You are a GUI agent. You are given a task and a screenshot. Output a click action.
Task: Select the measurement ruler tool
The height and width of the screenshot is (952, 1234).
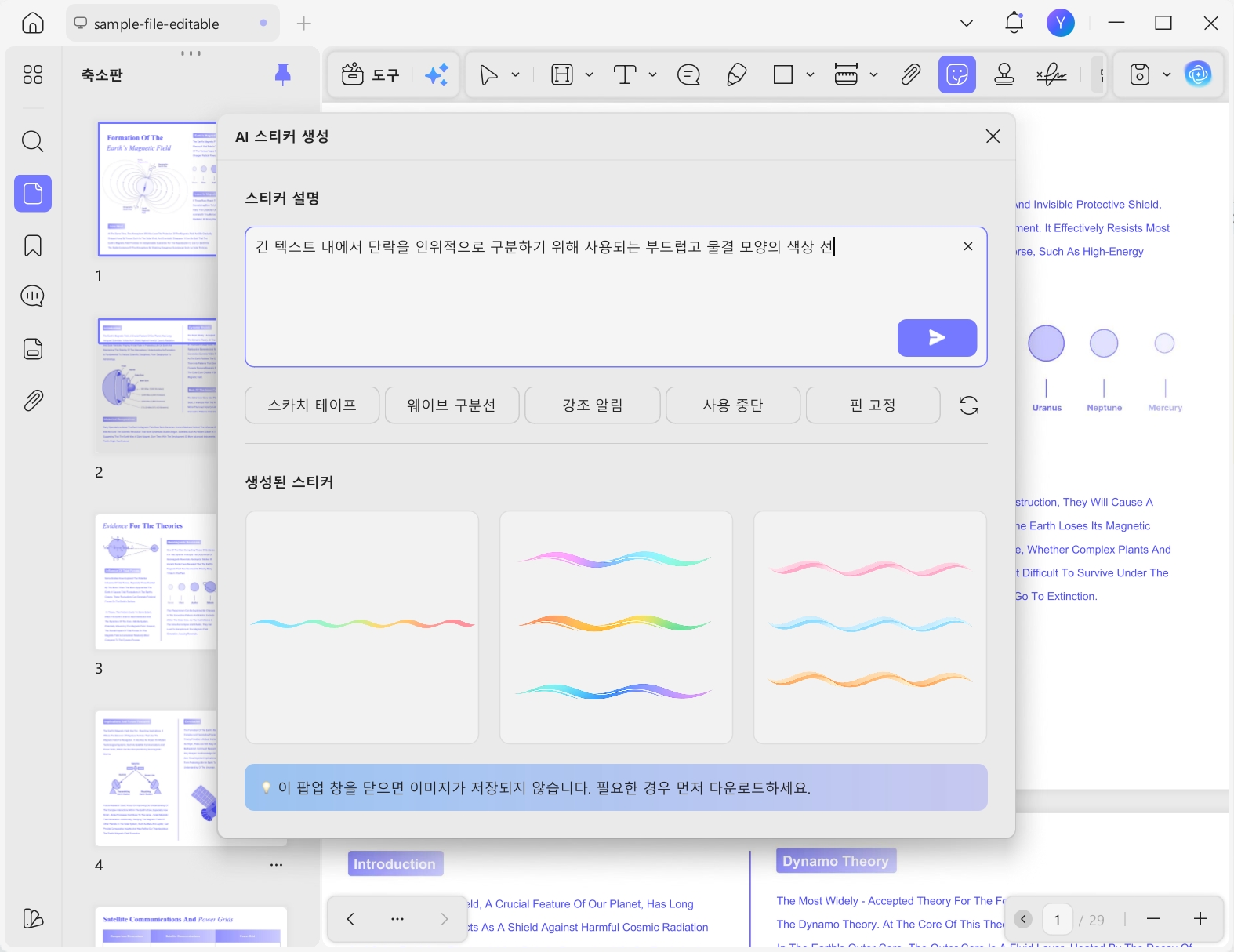[x=846, y=74]
